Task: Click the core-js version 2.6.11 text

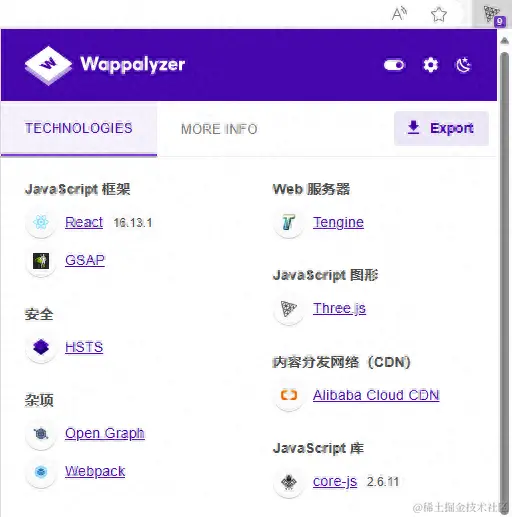Action: click(x=383, y=482)
